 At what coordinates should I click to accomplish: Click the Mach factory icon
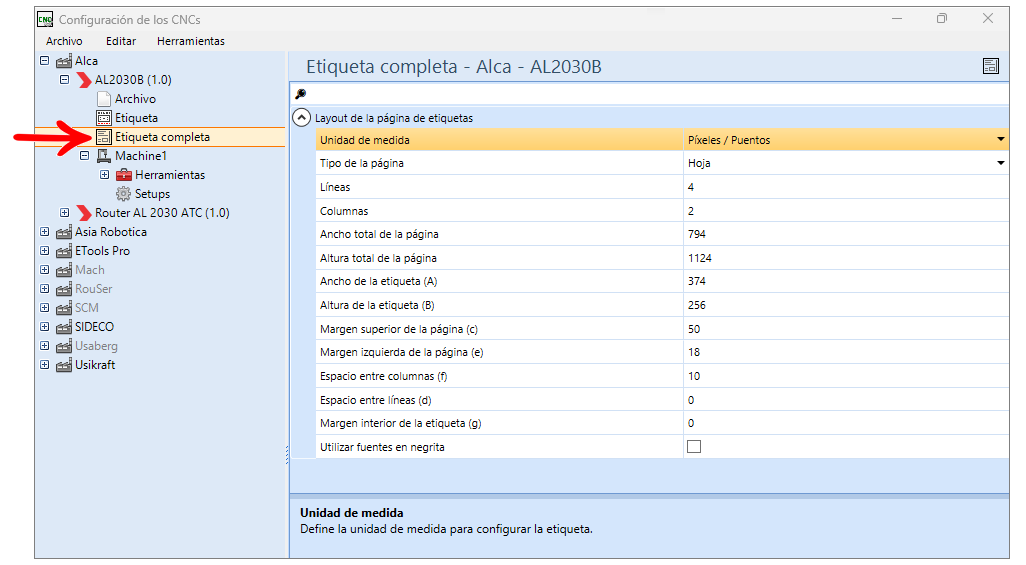point(63,270)
